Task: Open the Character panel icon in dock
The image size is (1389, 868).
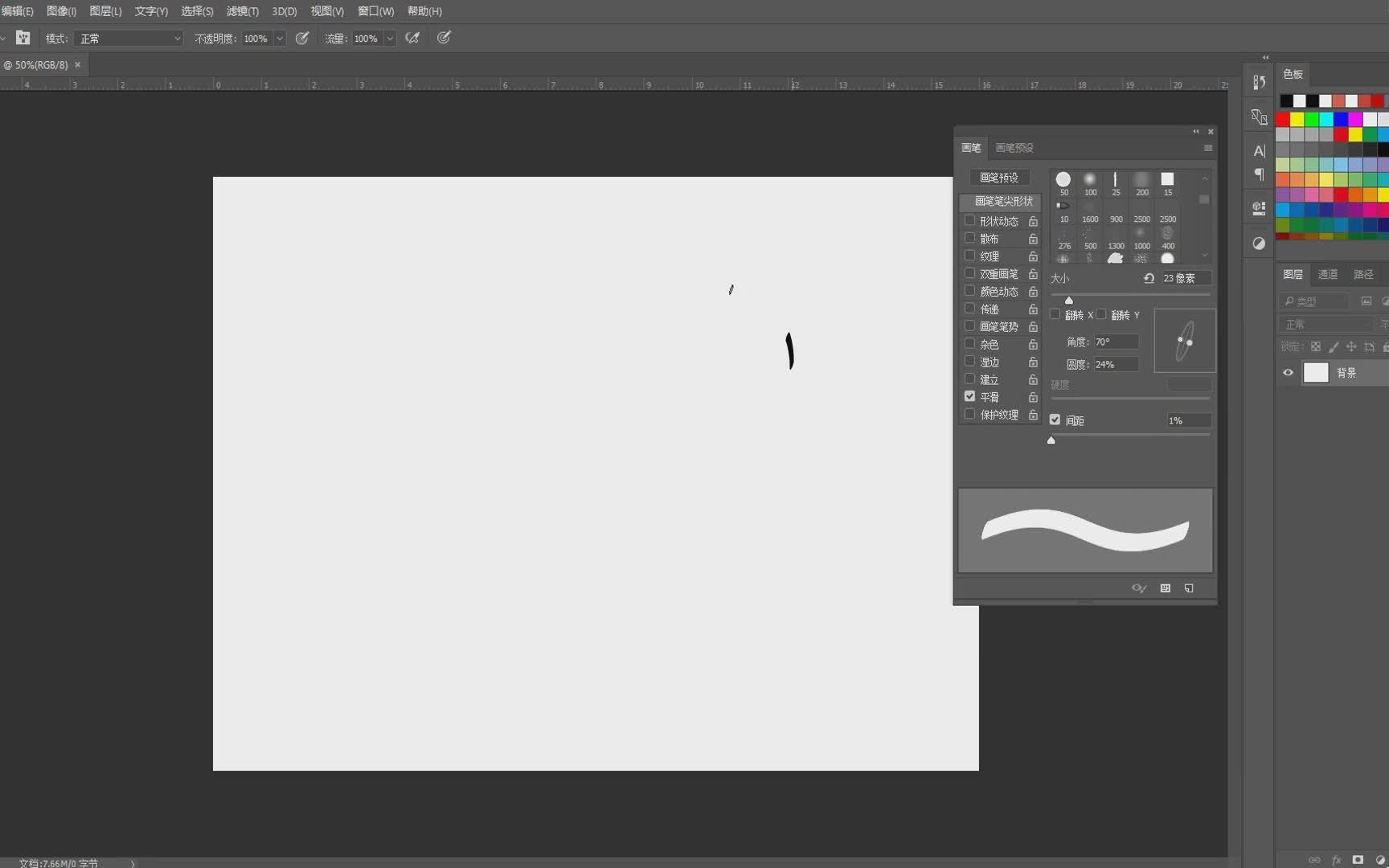Action: (1259, 150)
